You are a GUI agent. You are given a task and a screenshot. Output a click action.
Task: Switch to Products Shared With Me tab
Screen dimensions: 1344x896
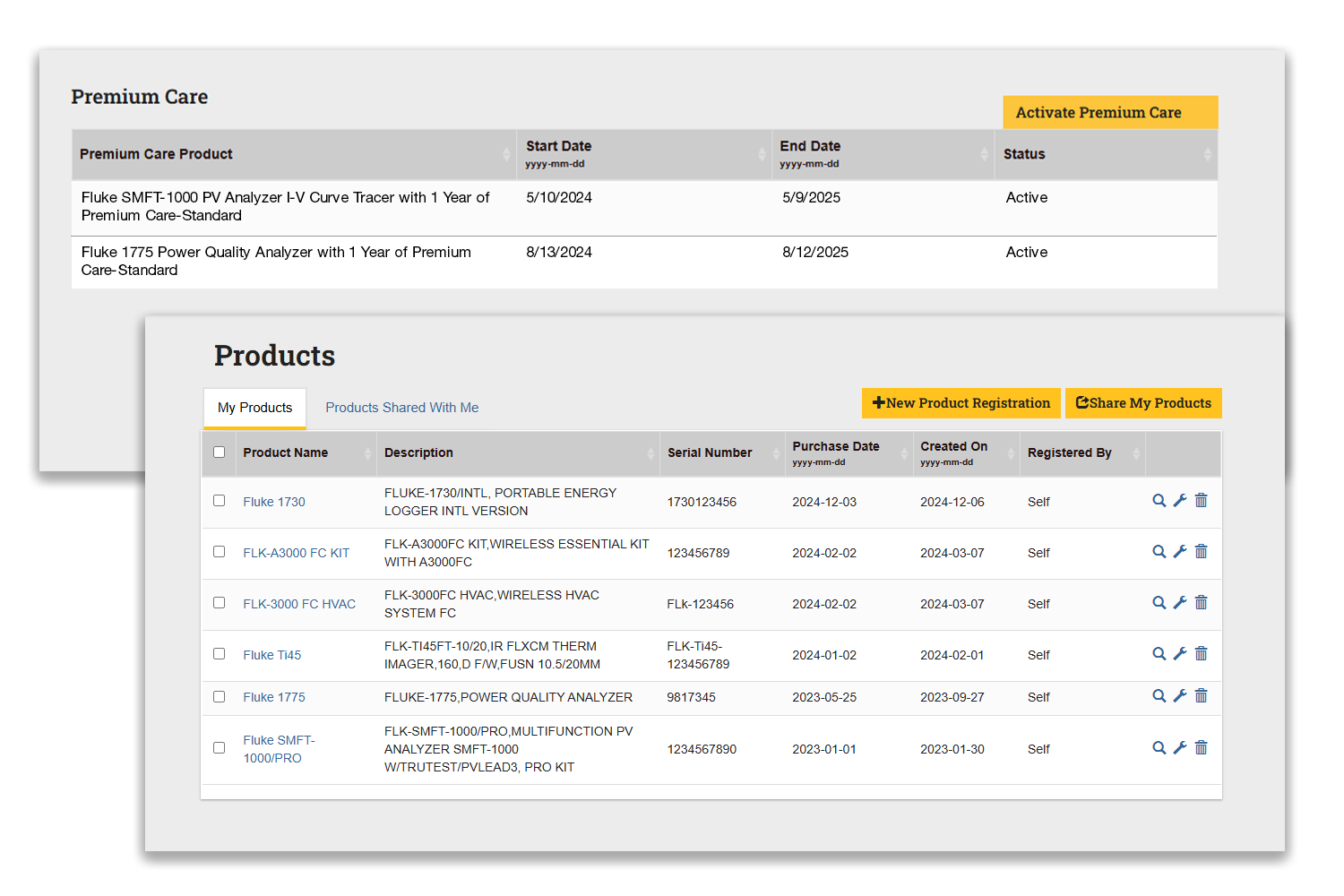coord(401,408)
